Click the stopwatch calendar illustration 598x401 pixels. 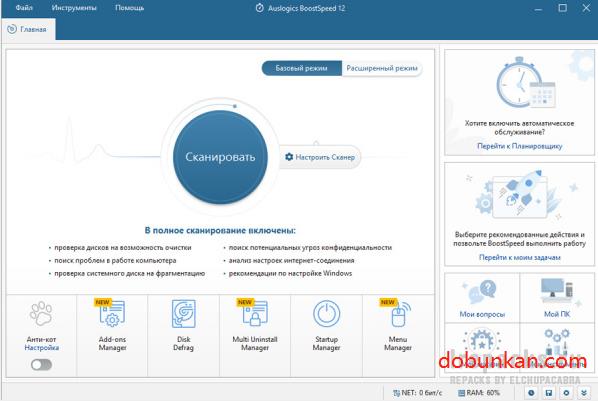525,83
